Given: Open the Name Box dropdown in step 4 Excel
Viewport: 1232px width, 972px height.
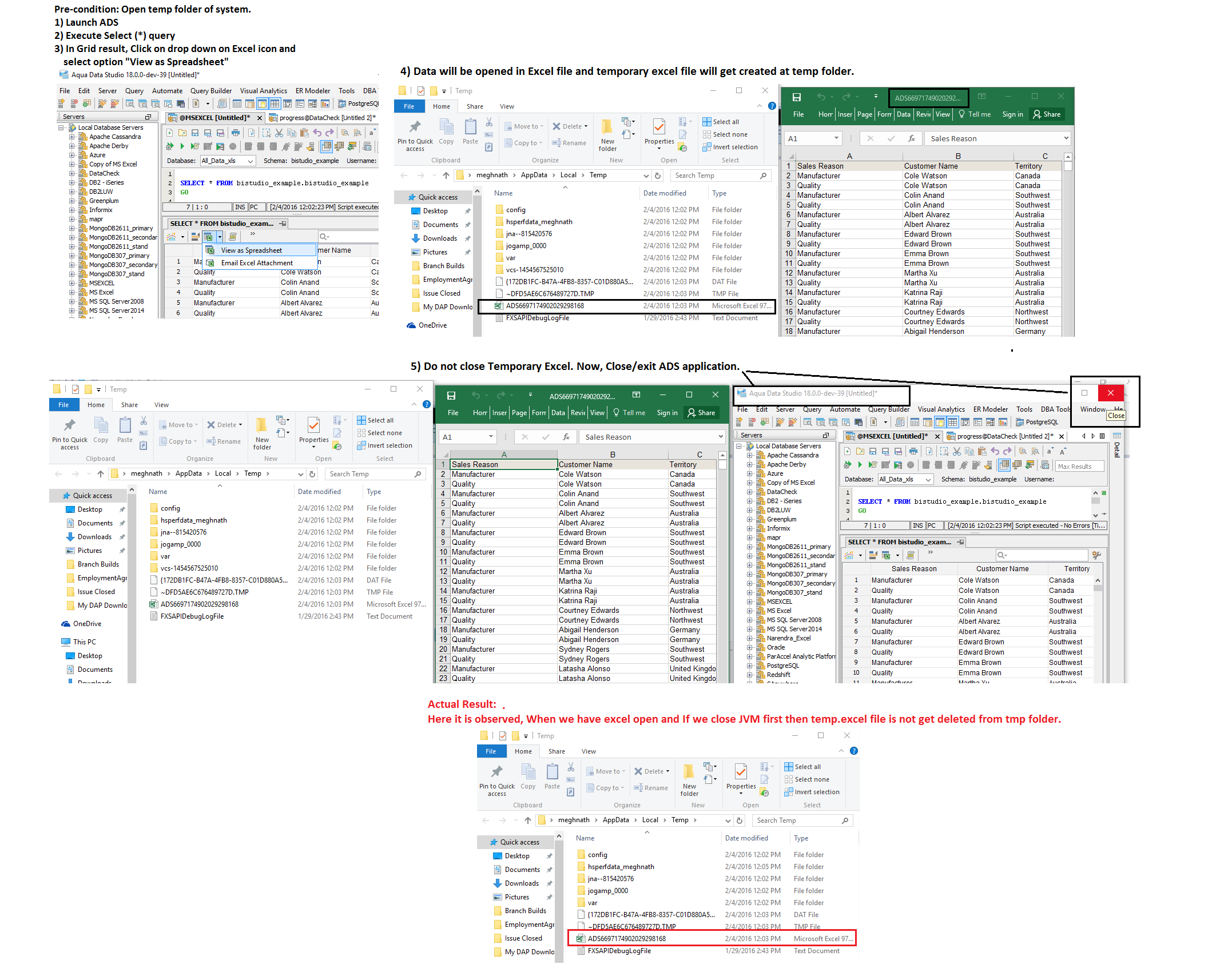Looking at the screenshot, I should 837,138.
